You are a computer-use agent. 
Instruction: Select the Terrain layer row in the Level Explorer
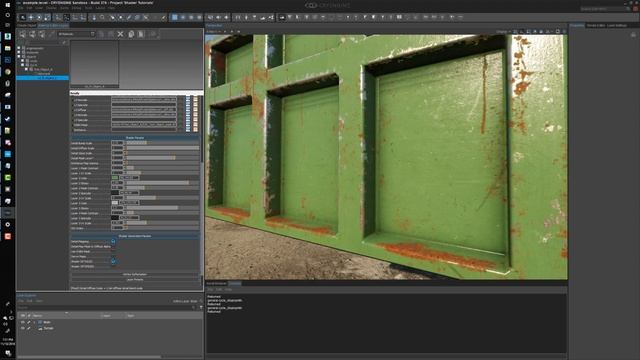(x=110, y=328)
